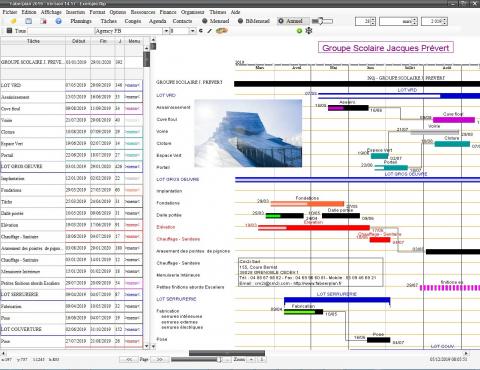Image resolution: width=480 pixels, height=370 pixels.
Task: Click the company contact info text box
Action: click(x=311, y=272)
